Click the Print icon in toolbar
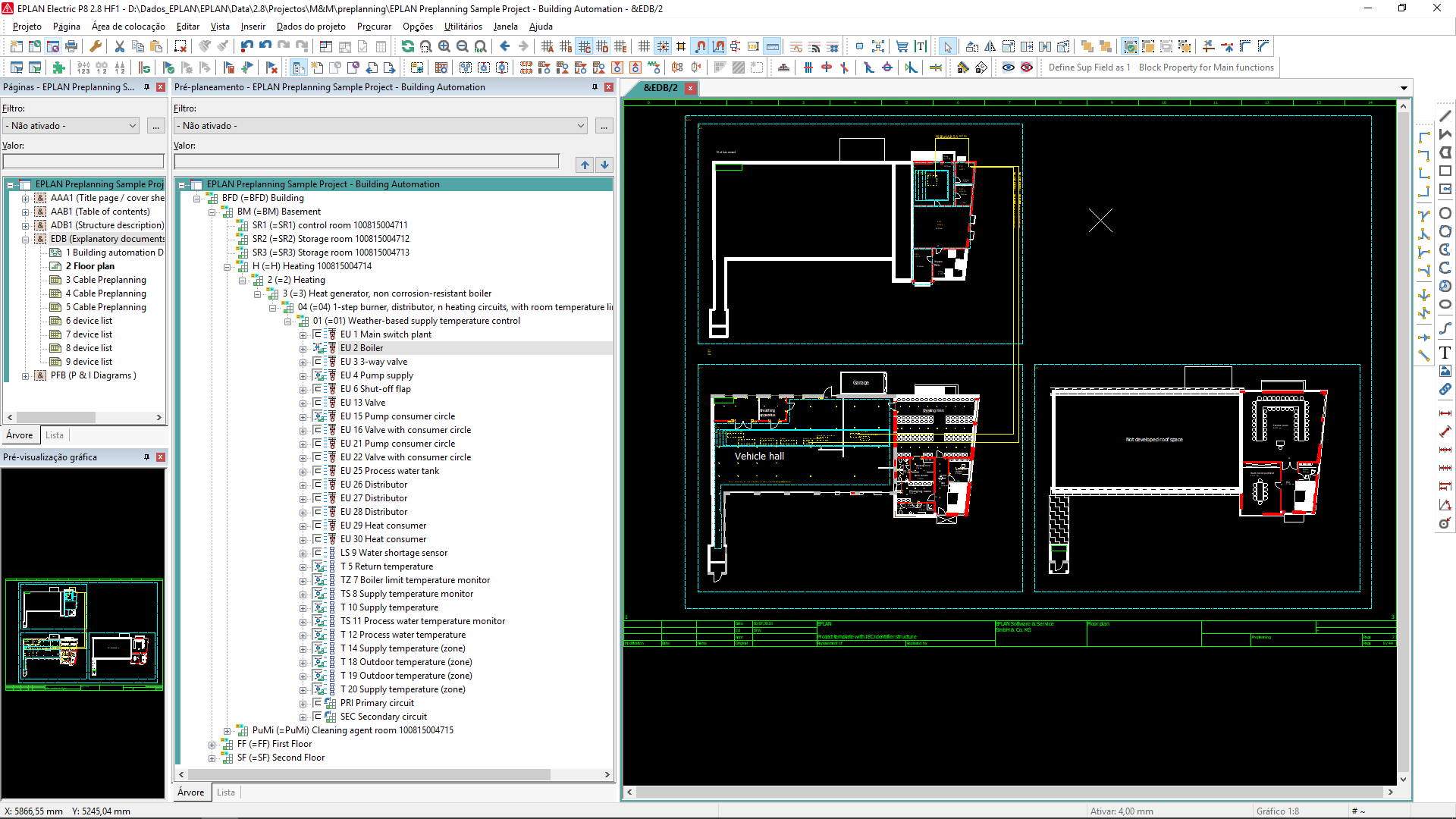Viewport: 1456px width, 819px height. (x=71, y=46)
